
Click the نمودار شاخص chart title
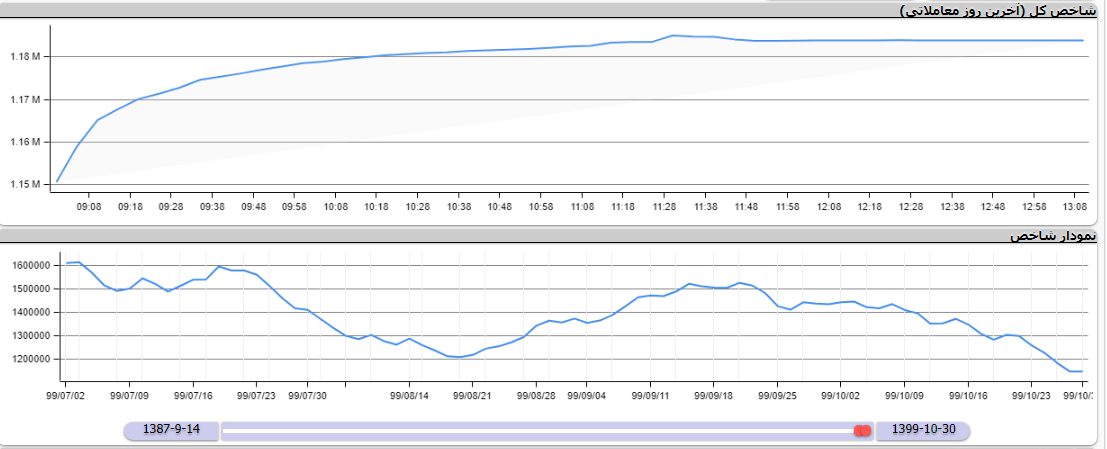1053,236
